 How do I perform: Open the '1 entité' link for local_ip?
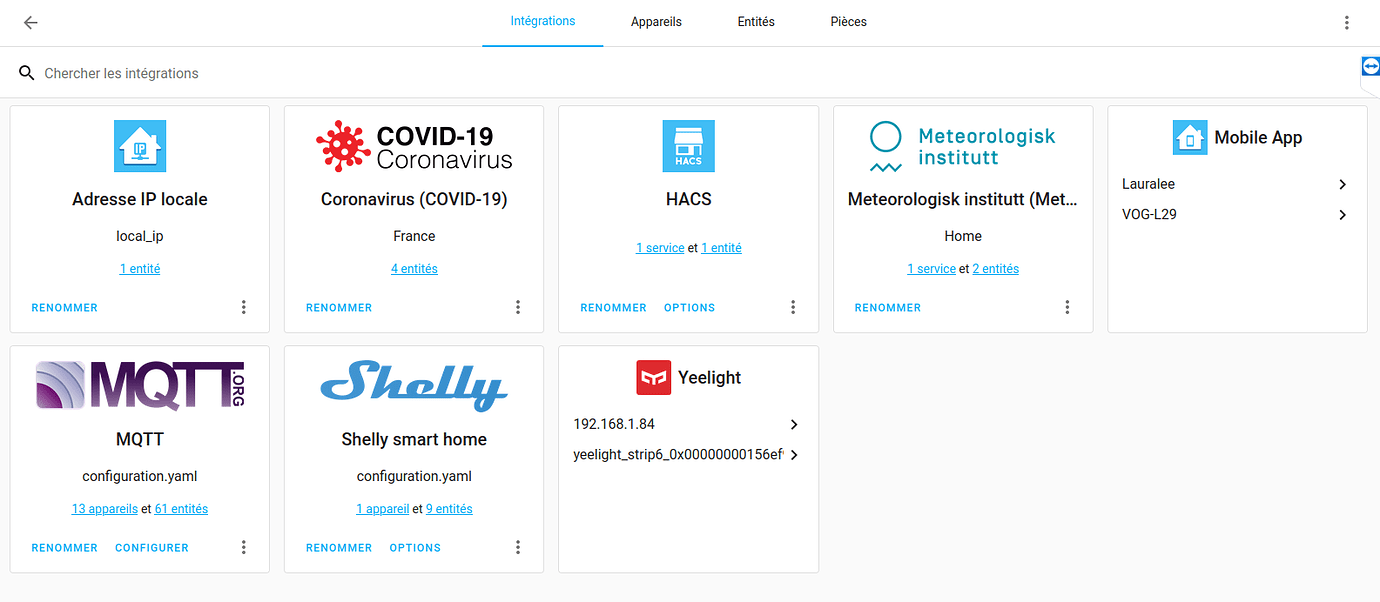click(140, 269)
